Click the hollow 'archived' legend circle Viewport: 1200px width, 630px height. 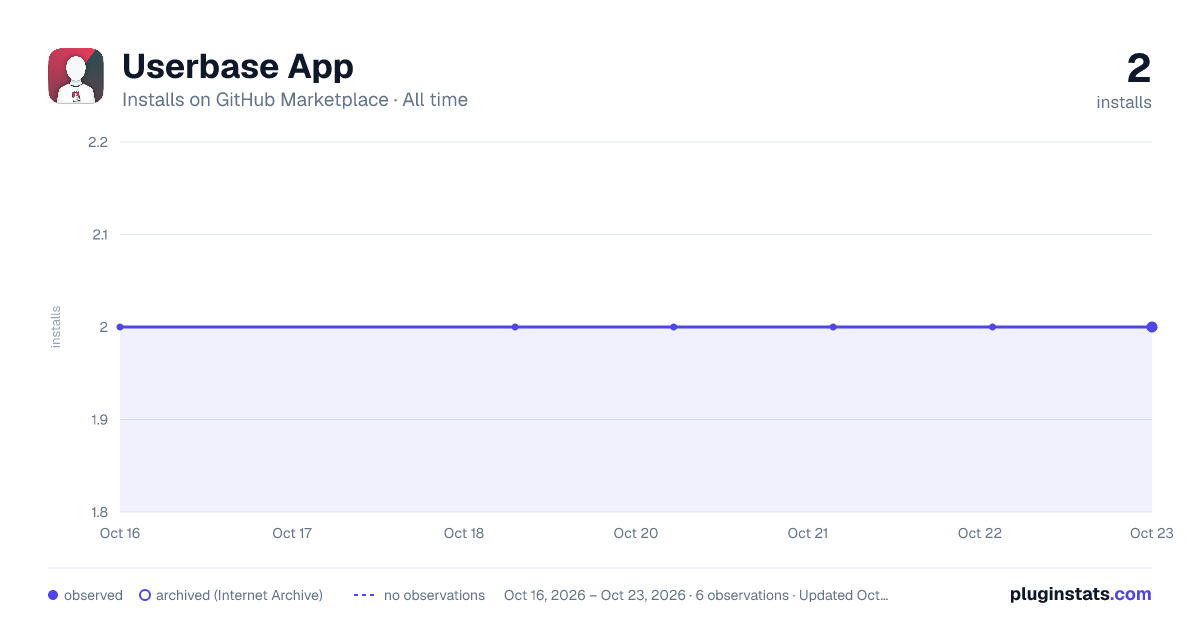(145, 595)
